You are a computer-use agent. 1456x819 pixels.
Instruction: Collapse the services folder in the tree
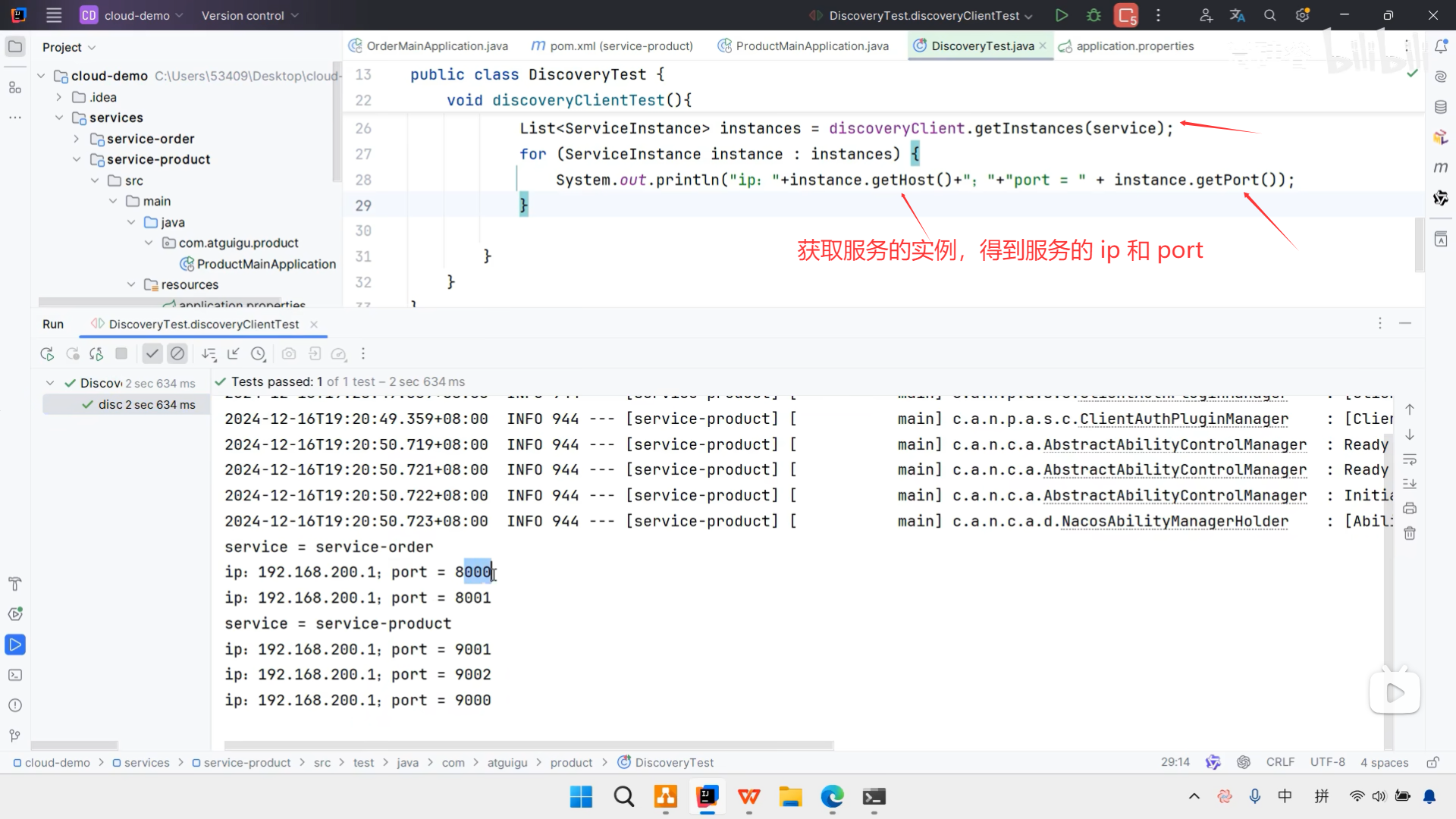click(x=59, y=118)
